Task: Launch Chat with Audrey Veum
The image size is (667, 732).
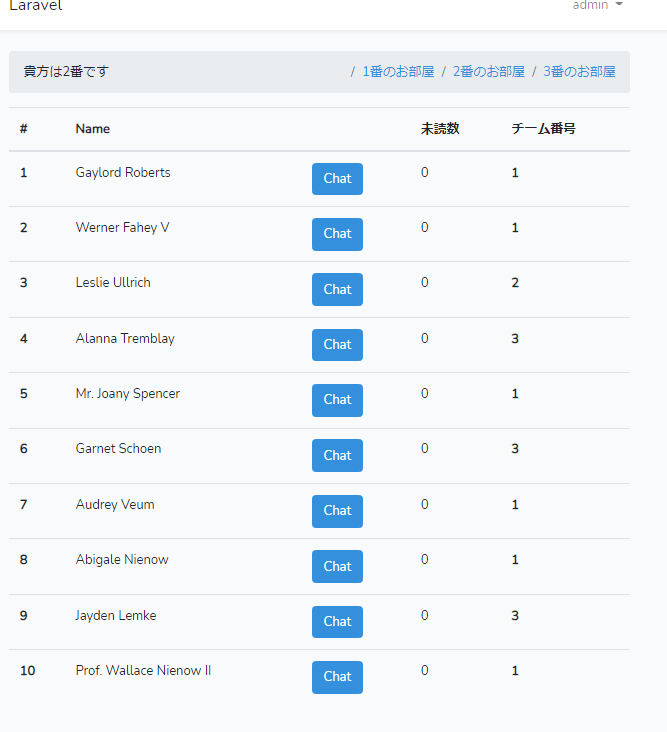Action: point(337,511)
